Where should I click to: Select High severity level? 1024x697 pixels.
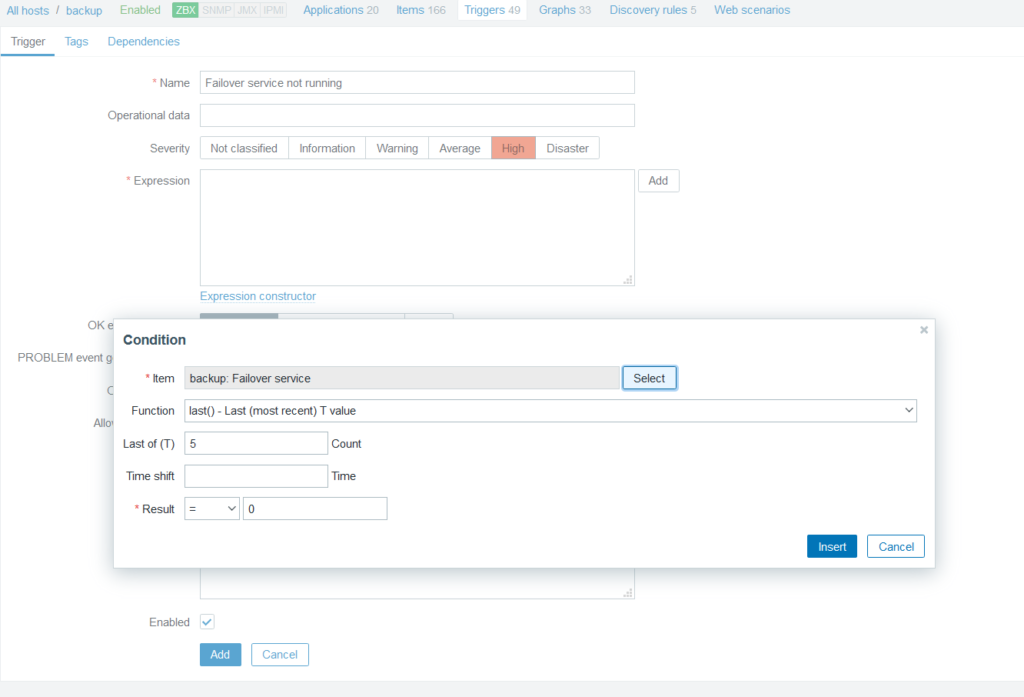coord(513,148)
